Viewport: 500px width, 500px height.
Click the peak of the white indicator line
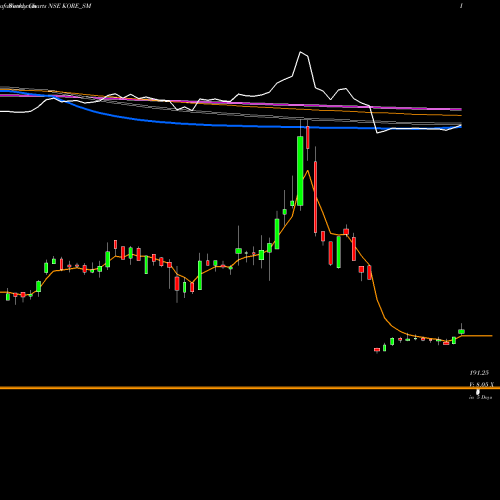pos(300,52)
